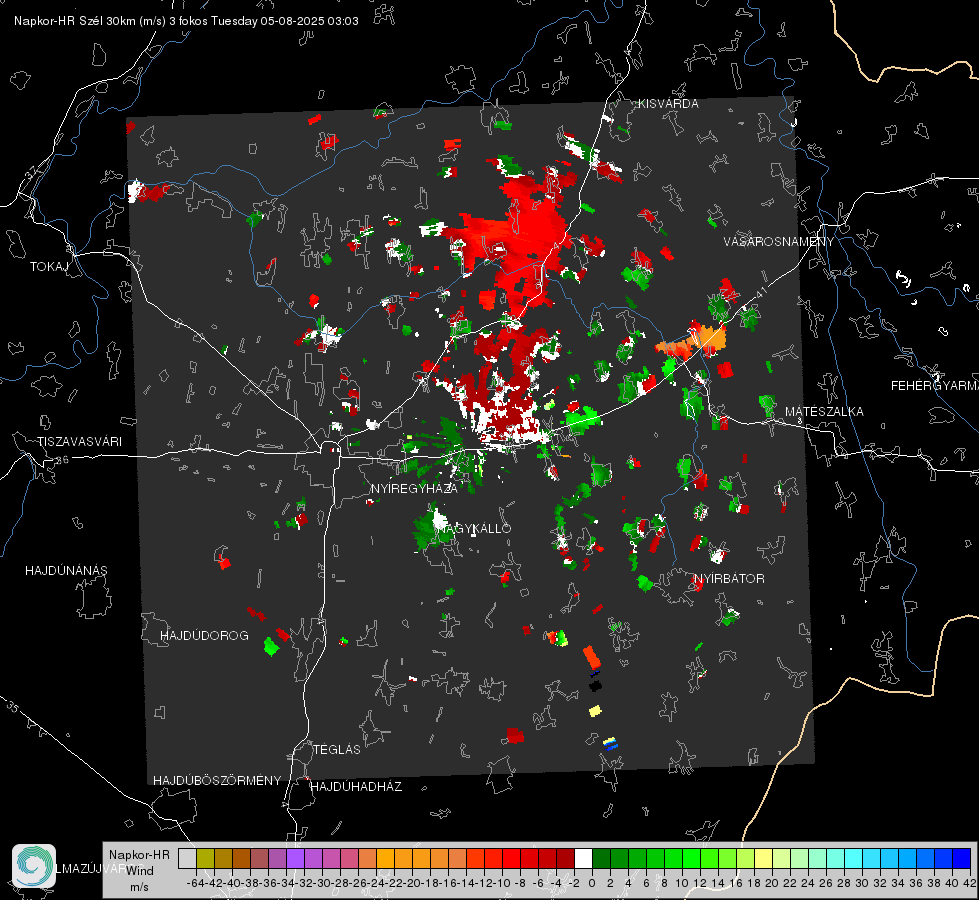Select the TOKAJ label on the map

(x=49, y=267)
